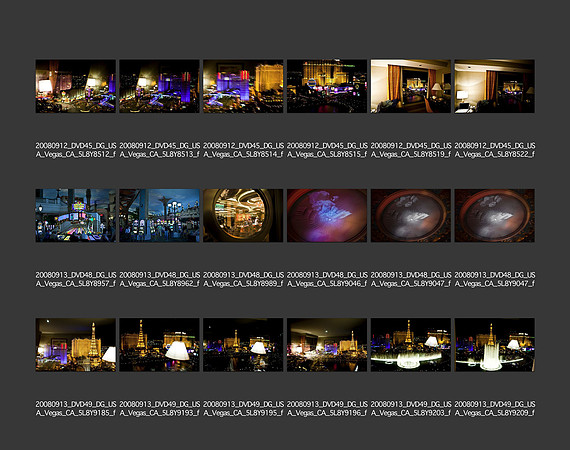Click file name text ending SL8Y8989_f

(244, 280)
